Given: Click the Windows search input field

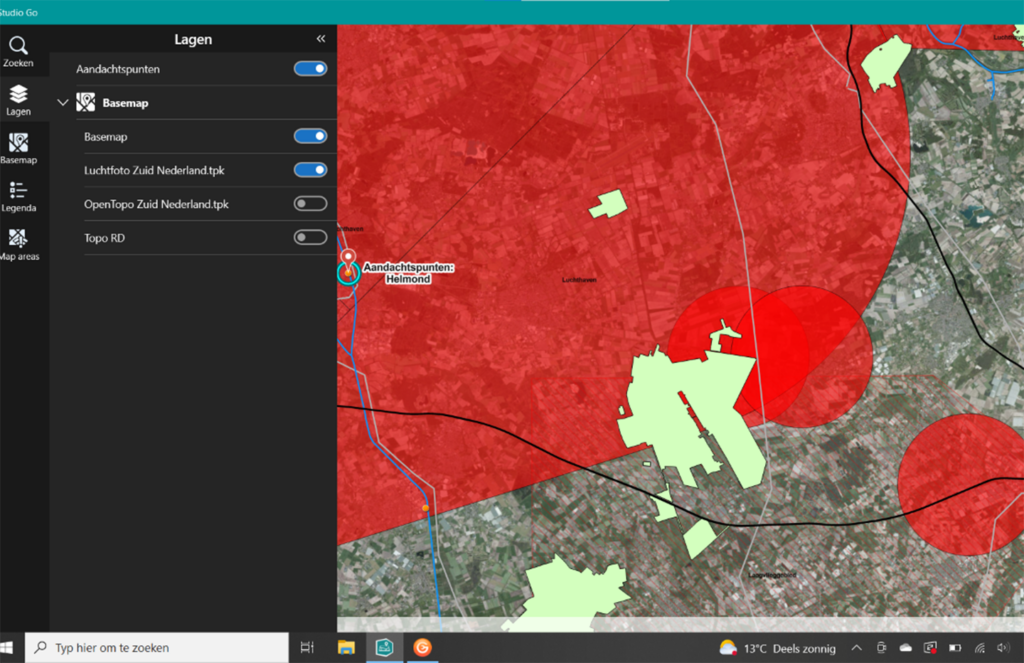Looking at the screenshot, I should tap(157, 647).
